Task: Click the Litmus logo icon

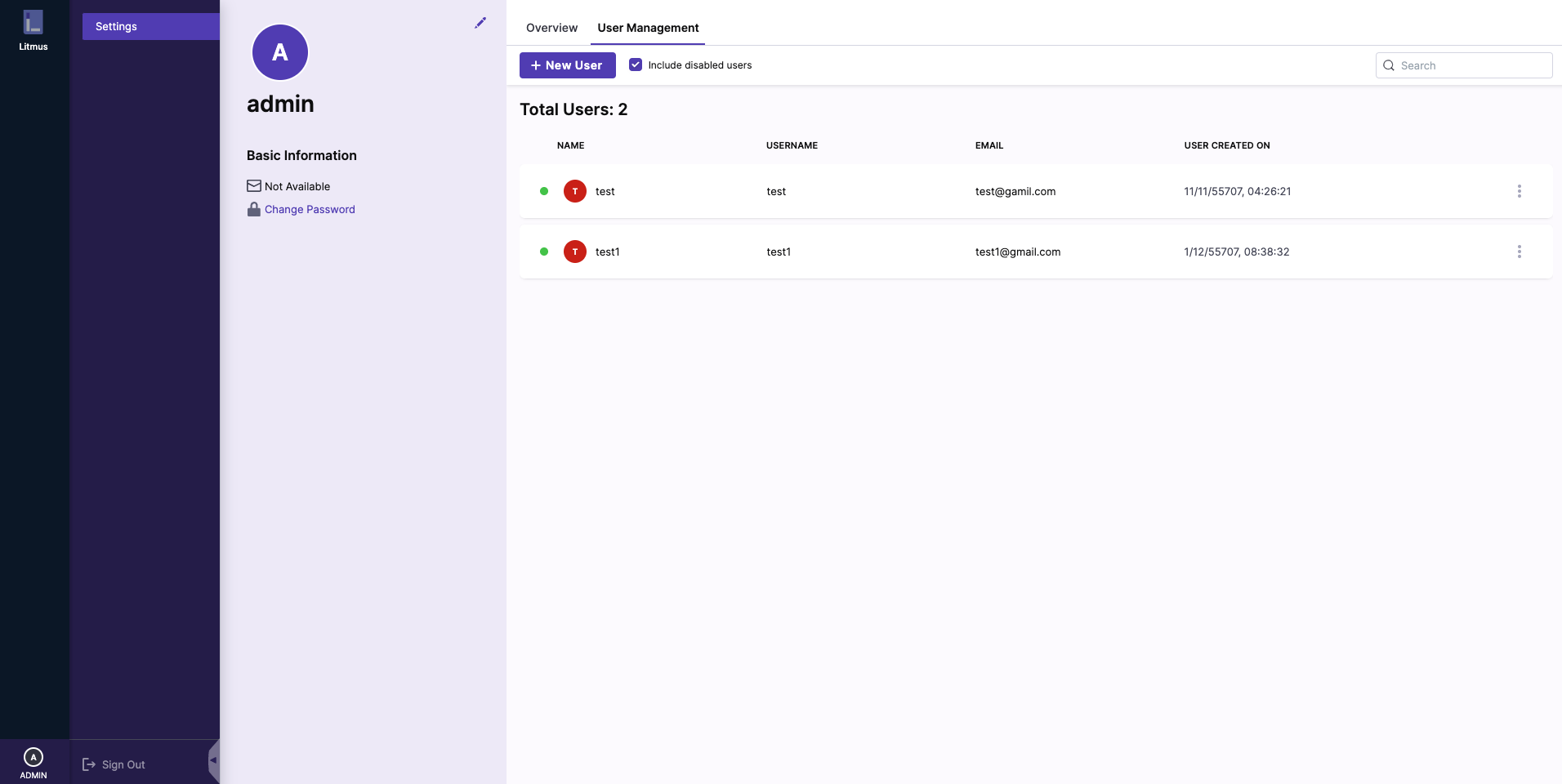Action: pyautogui.click(x=33, y=22)
